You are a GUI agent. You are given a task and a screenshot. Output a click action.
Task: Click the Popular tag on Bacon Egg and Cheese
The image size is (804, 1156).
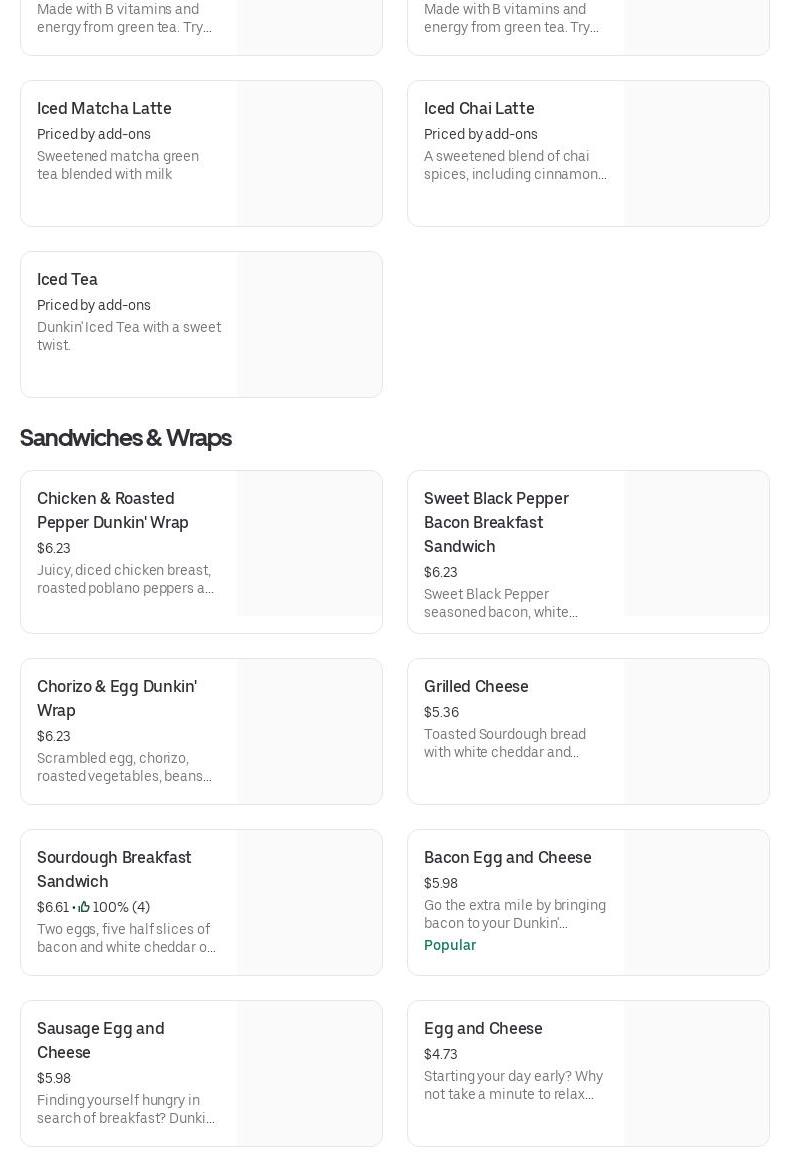pyautogui.click(x=450, y=945)
